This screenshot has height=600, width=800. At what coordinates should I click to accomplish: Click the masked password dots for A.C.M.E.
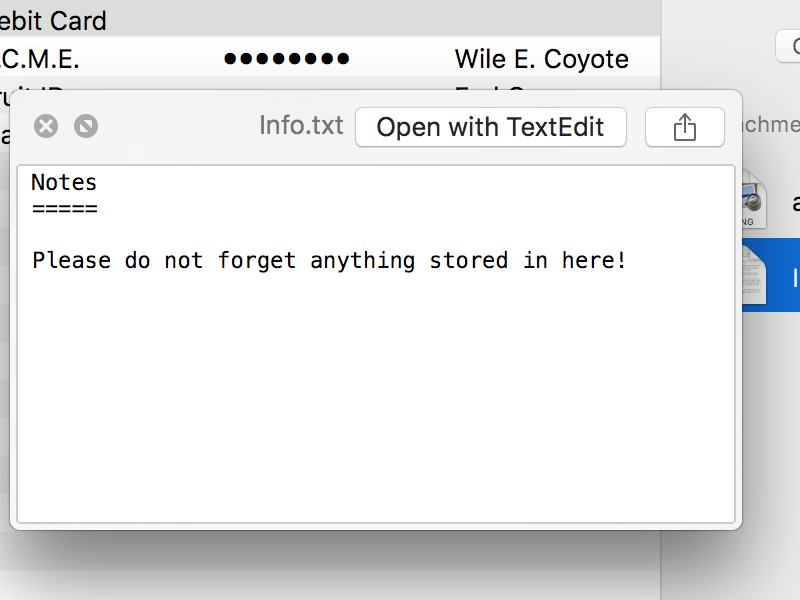(287, 59)
